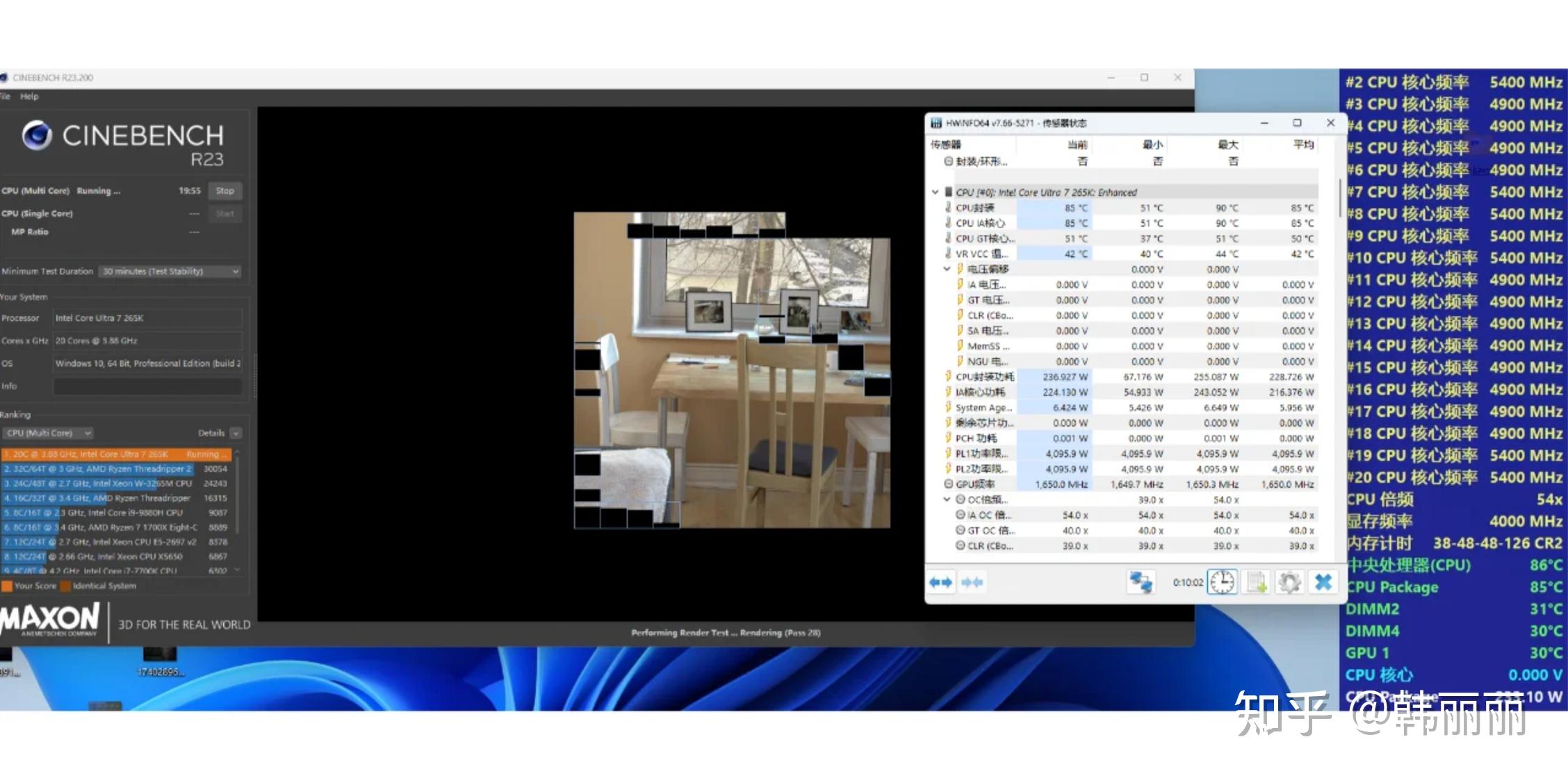Toggle the ranking Details arrow button
Image resolution: width=1568 pixels, height=778 pixels.
(236, 433)
